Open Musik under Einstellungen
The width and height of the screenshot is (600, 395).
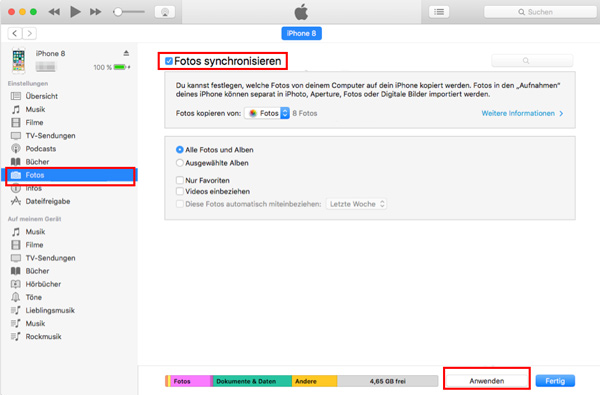pos(35,109)
